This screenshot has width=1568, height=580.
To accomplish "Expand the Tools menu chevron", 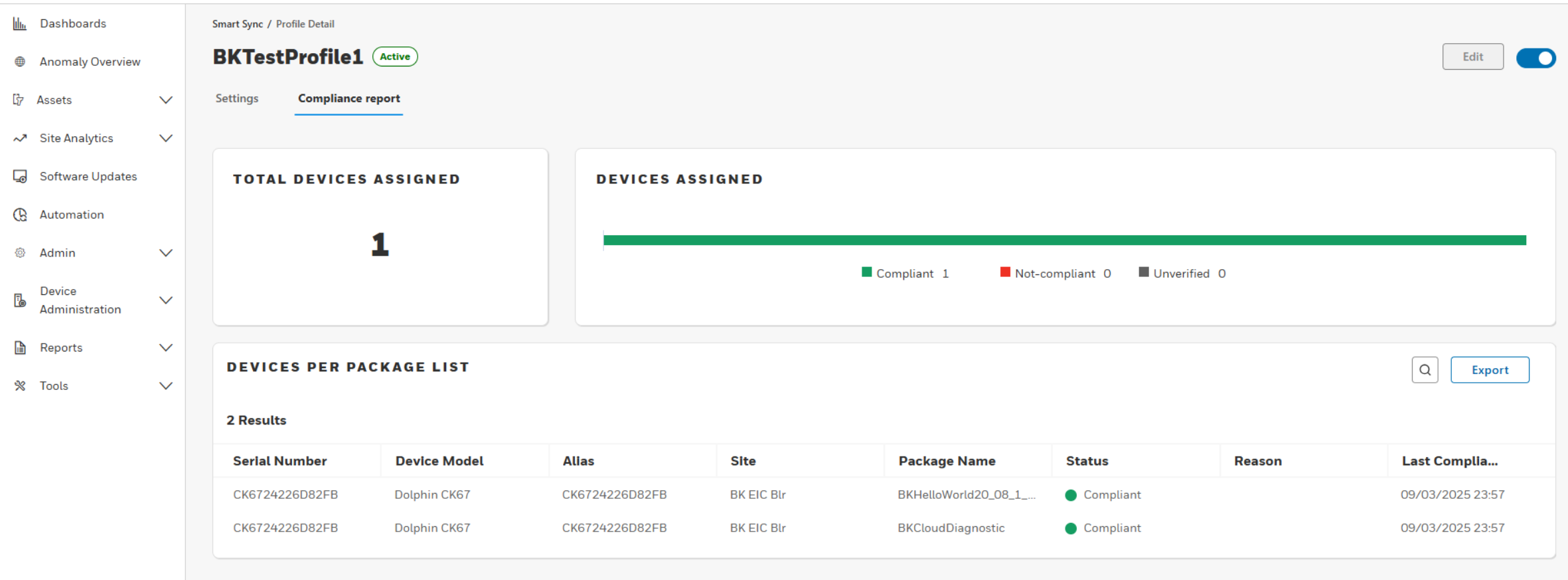I will click(x=166, y=386).
